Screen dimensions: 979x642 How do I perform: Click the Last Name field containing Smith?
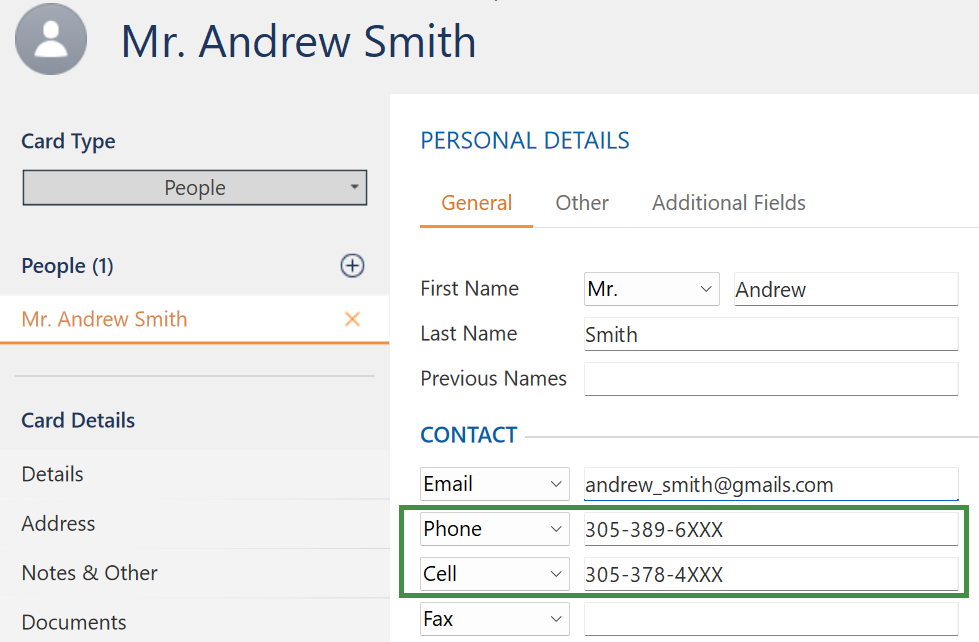coord(770,335)
